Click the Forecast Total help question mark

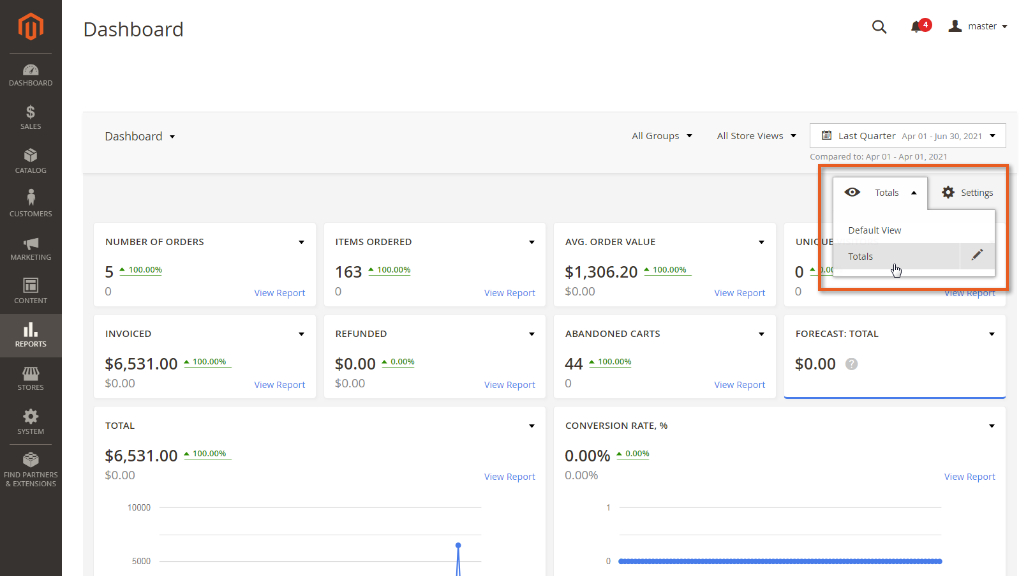[x=851, y=364]
